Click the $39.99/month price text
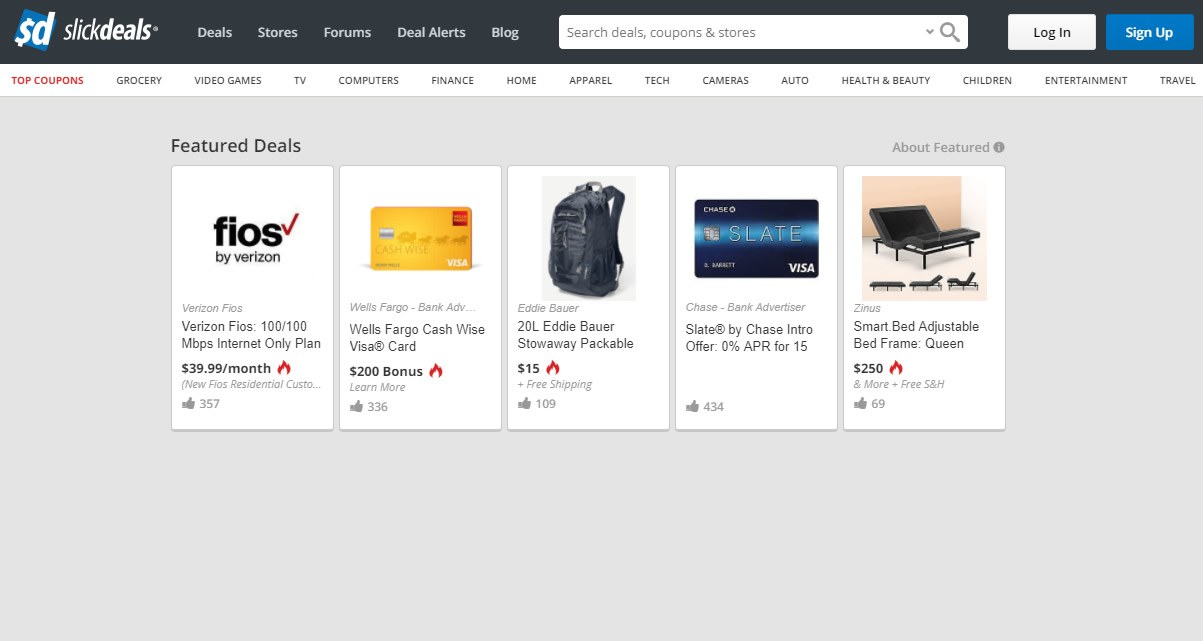 click(227, 368)
